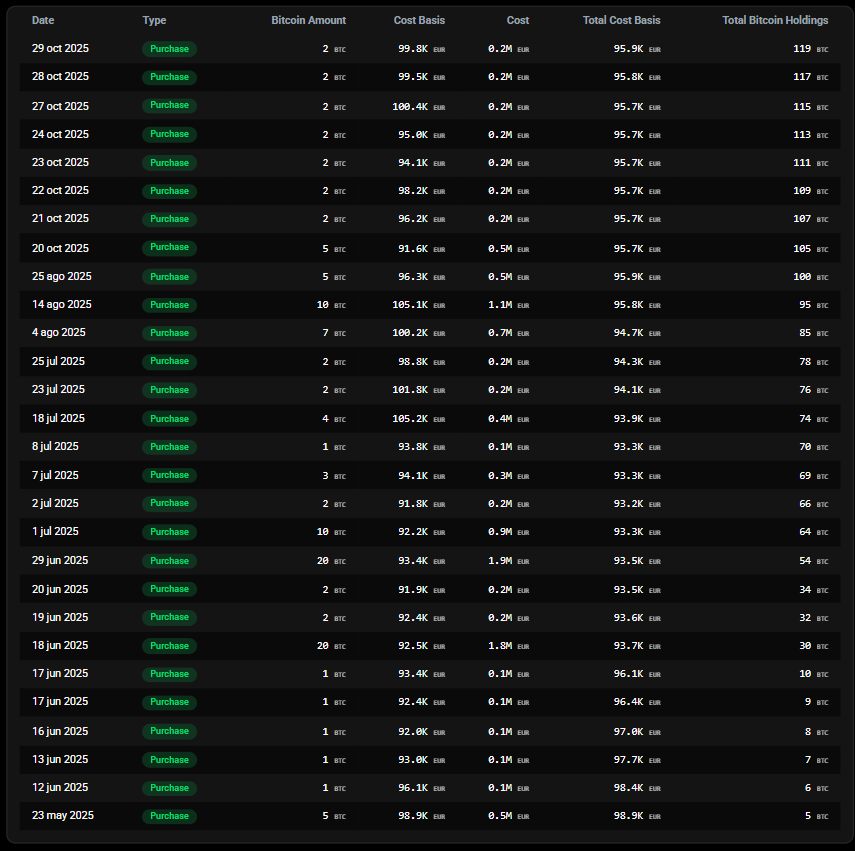Click the Cost Basis column header
Image resolution: width=855 pixels, height=851 pixels.
pos(419,20)
